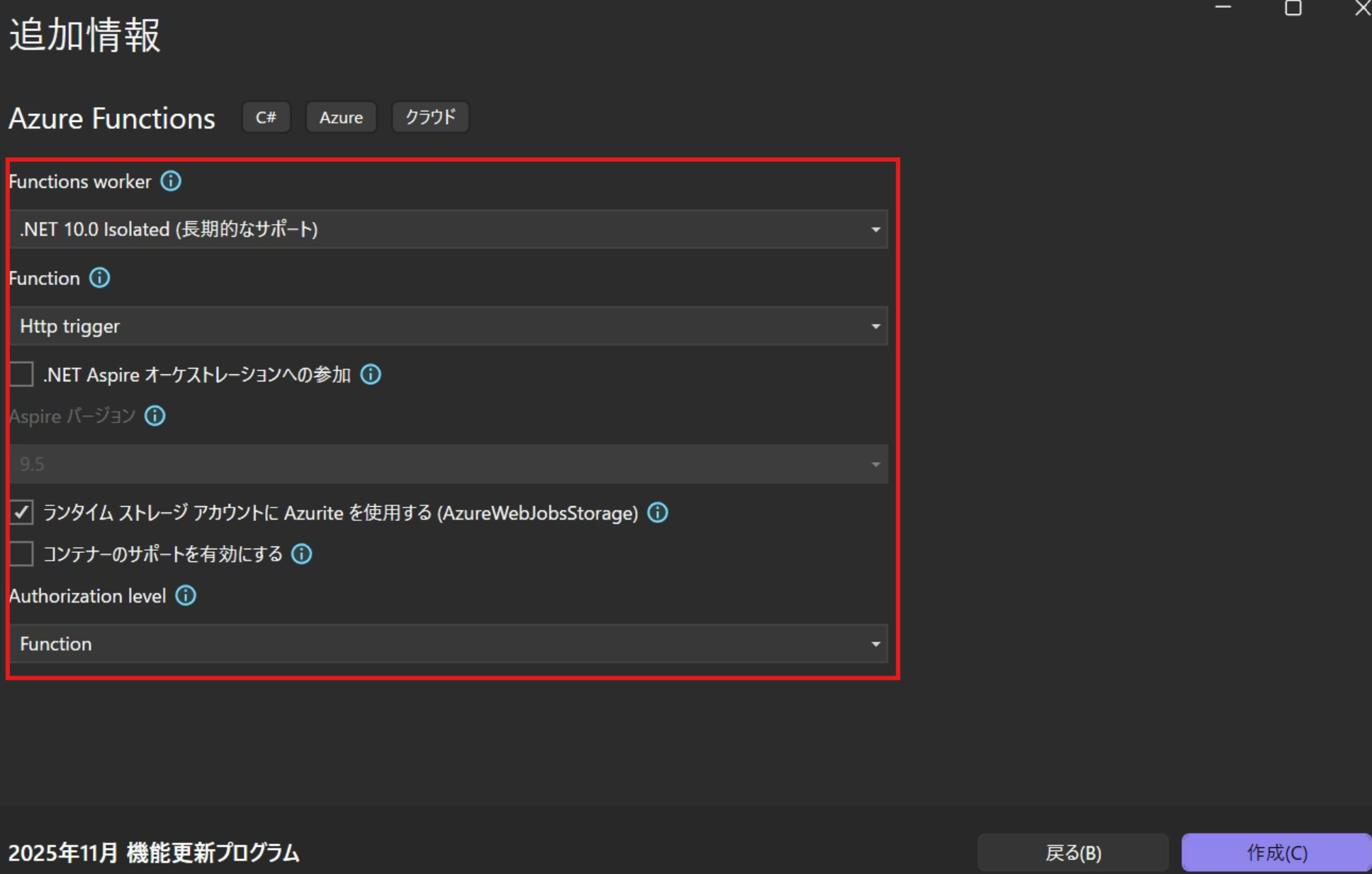
Task: Open the Authorization level dropdown
Action: [448, 644]
